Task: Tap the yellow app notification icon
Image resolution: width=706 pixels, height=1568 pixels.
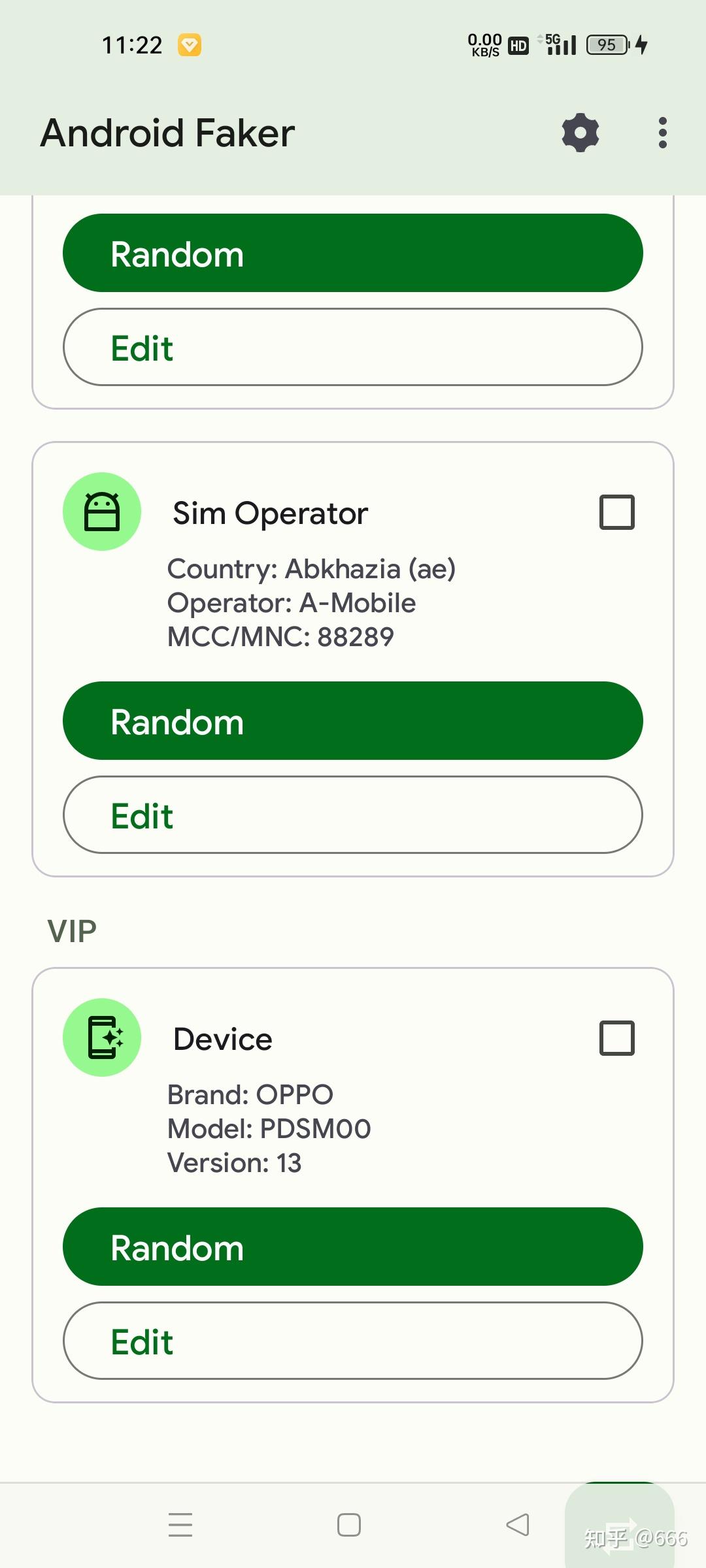Action: coord(190,45)
